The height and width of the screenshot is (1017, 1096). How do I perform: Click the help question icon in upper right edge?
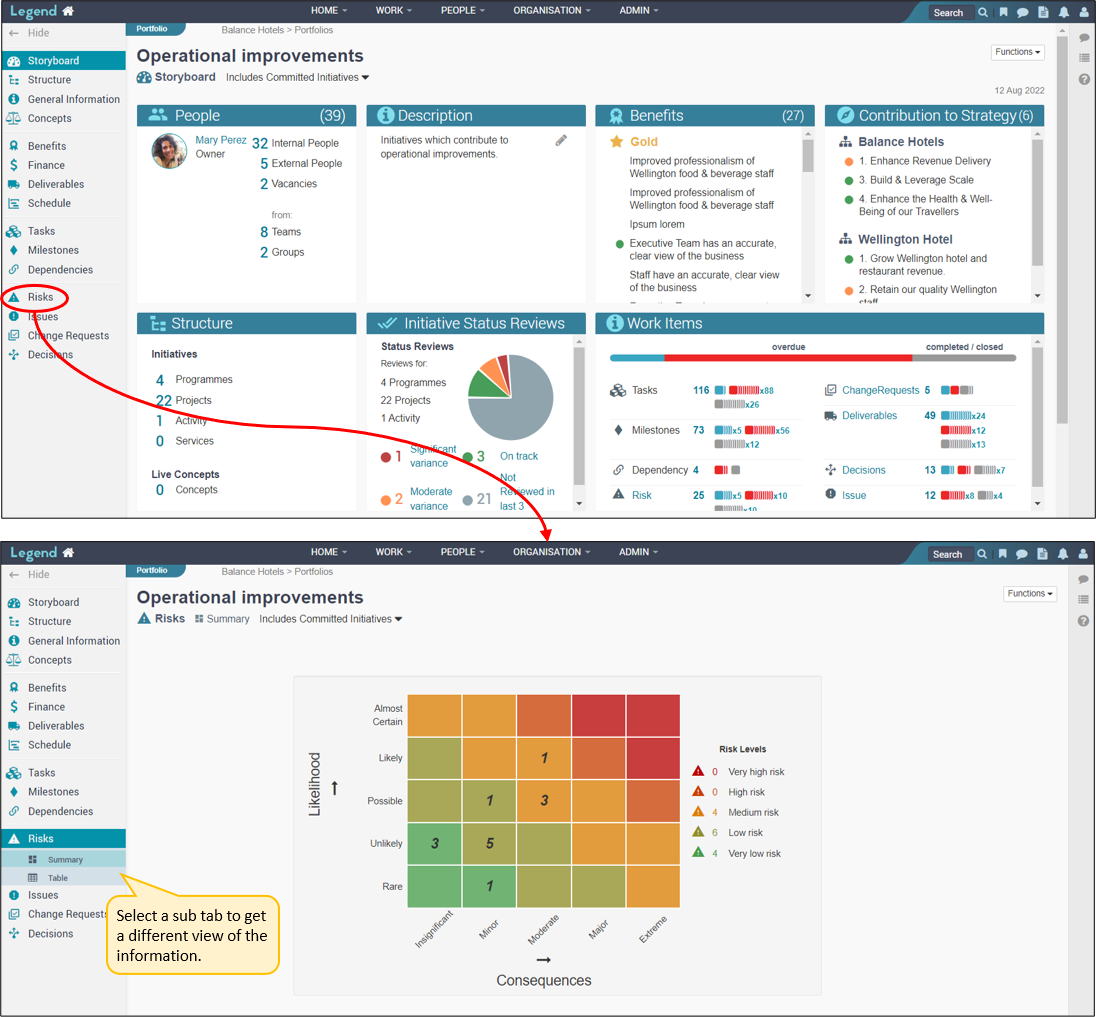pyautogui.click(x=1083, y=80)
